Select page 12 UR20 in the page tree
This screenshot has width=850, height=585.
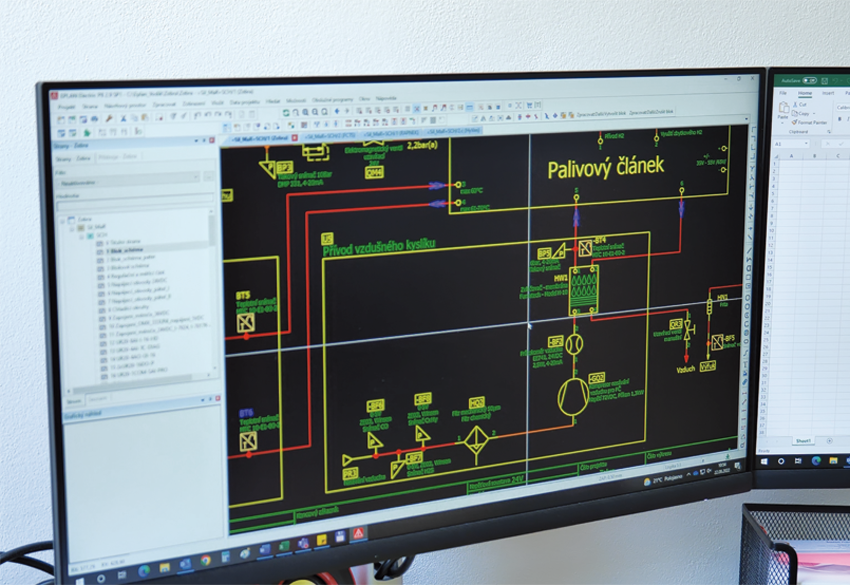(x=130, y=341)
